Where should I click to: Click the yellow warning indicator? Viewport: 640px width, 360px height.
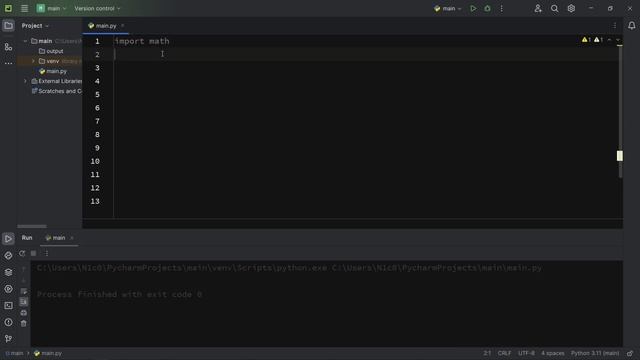click(x=586, y=40)
